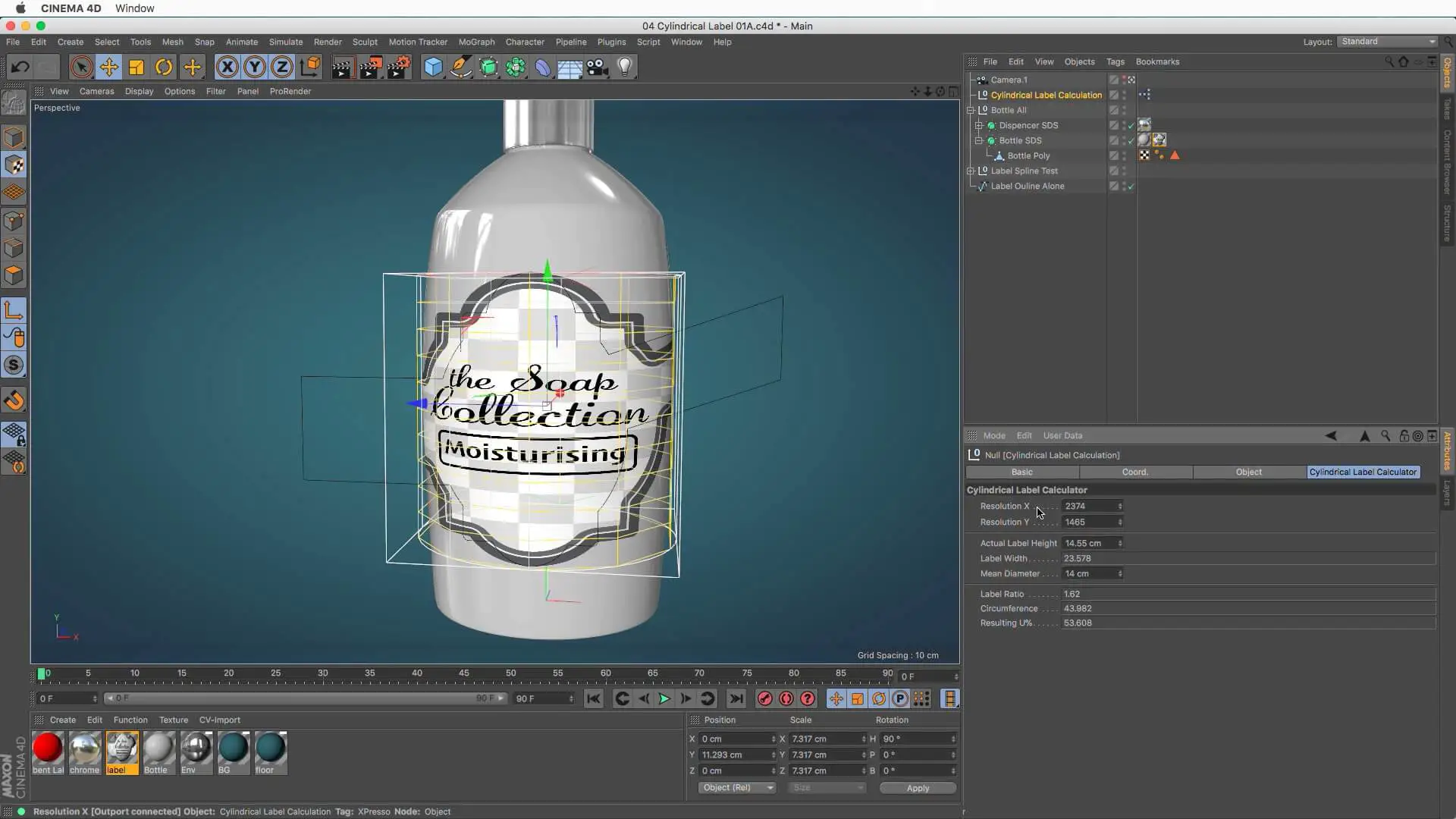This screenshot has width=1456, height=819.
Task: Toggle Autokeying button
Action: [786, 698]
